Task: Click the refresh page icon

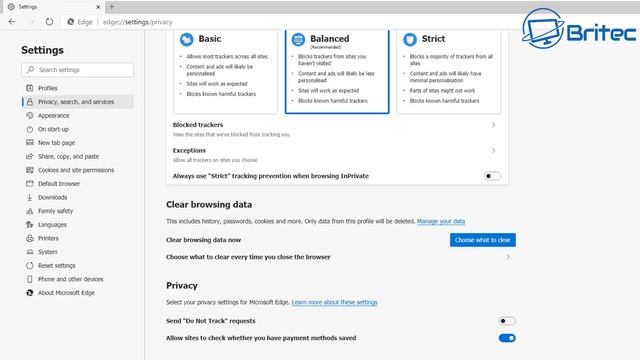Action: click(x=49, y=22)
